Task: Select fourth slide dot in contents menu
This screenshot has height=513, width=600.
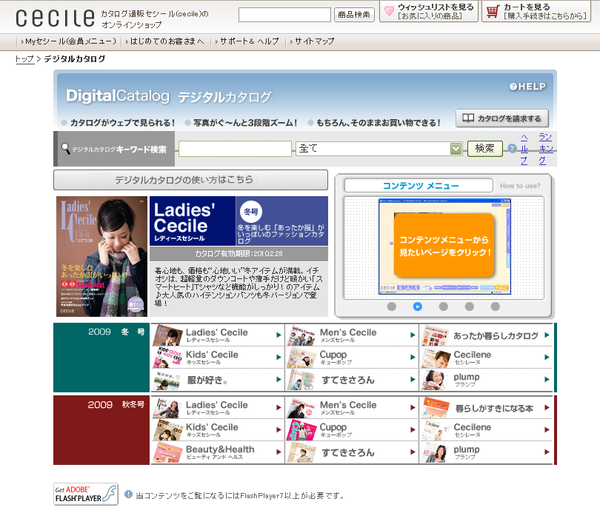Action: (x=470, y=306)
